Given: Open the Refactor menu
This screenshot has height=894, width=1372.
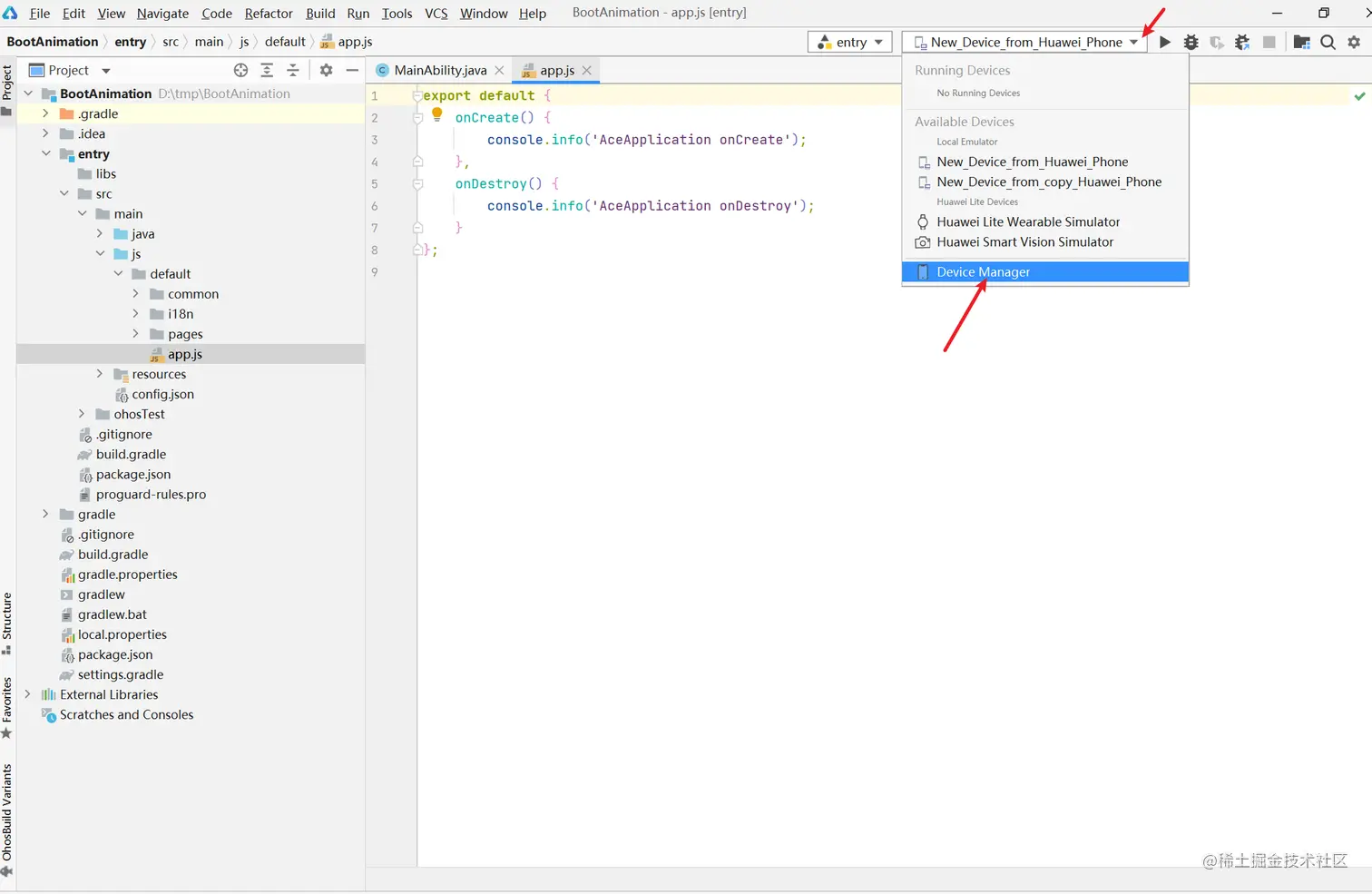Looking at the screenshot, I should [x=269, y=13].
